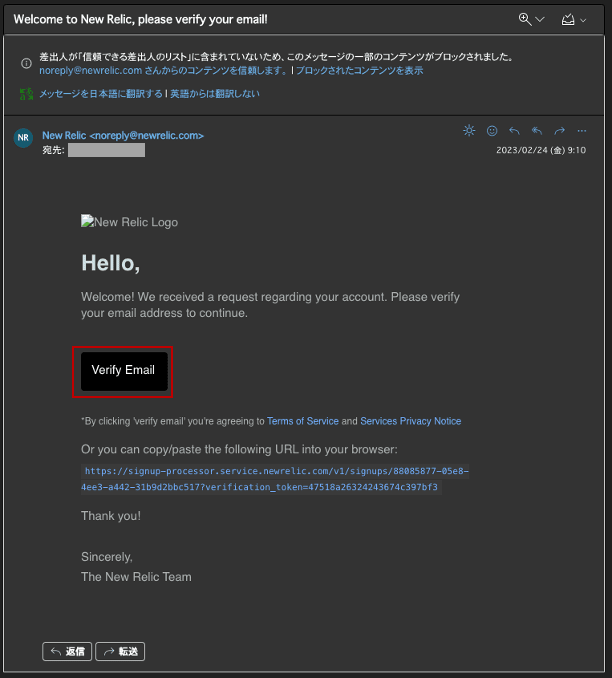Click the reply-all double arrow icon
The image size is (612, 678).
537,131
